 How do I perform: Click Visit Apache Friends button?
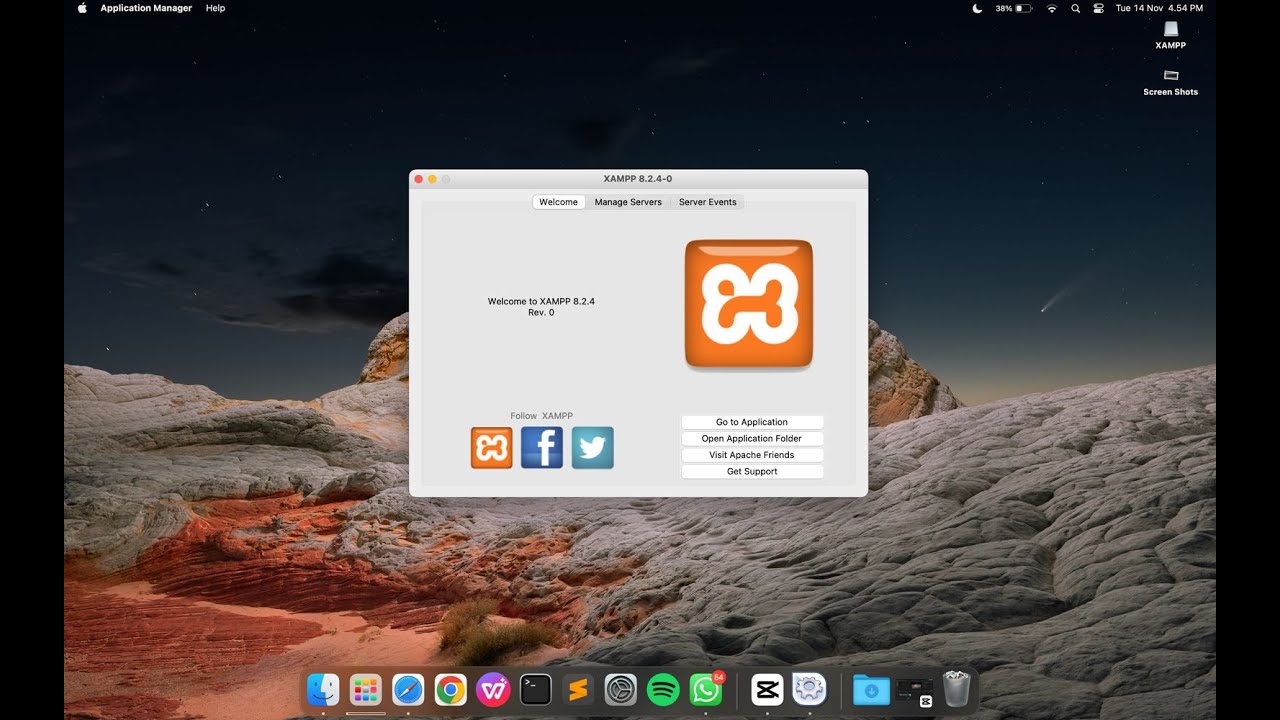[752, 455]
